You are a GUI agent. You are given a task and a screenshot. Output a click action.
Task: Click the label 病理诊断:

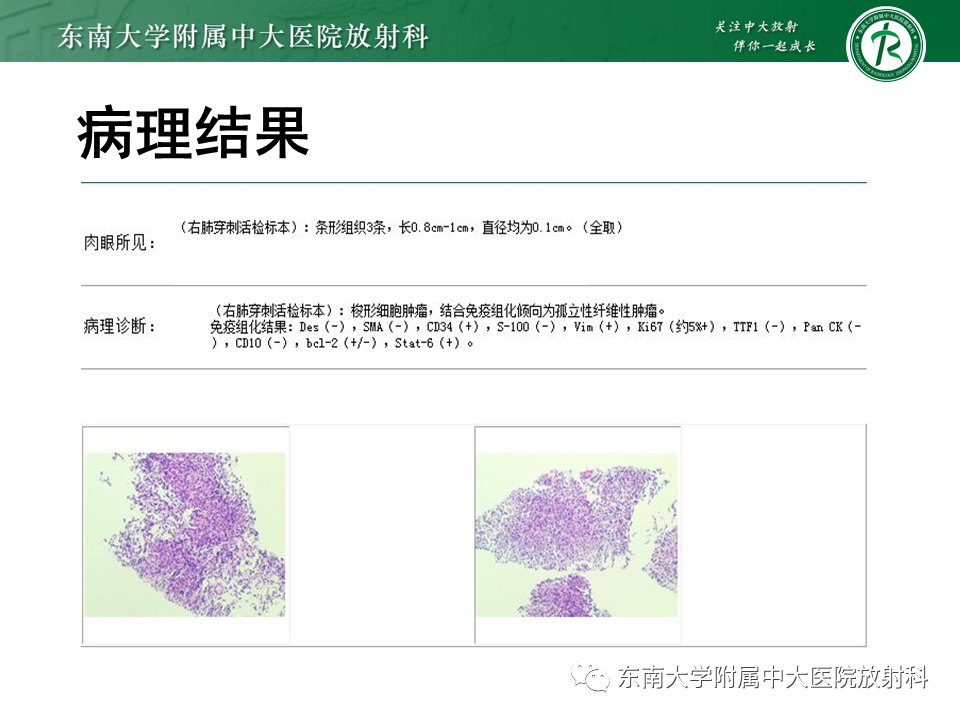point(120,326)
